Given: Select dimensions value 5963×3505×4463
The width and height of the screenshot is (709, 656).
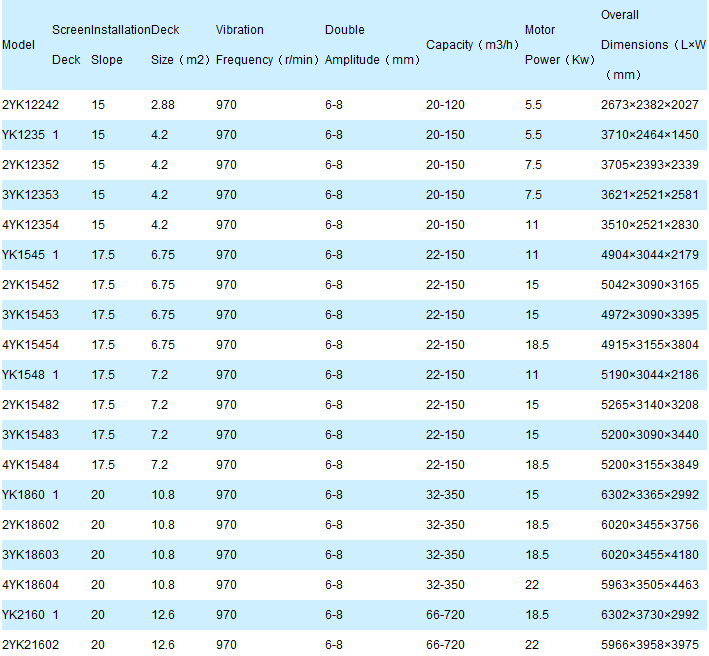Looking at the screenshot, I should click(x=650, y=585).
